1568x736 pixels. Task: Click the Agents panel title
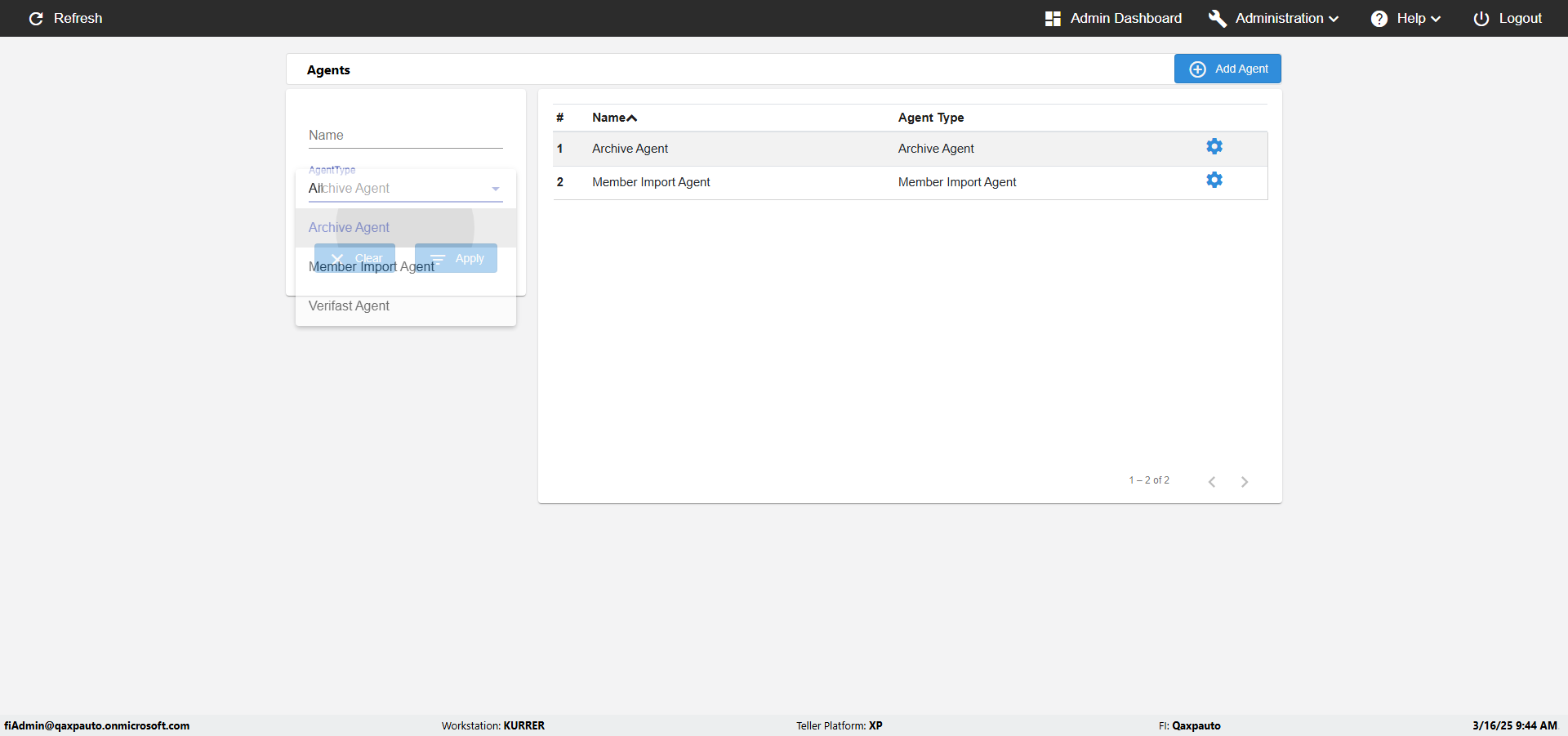click(x=328, y=70)
